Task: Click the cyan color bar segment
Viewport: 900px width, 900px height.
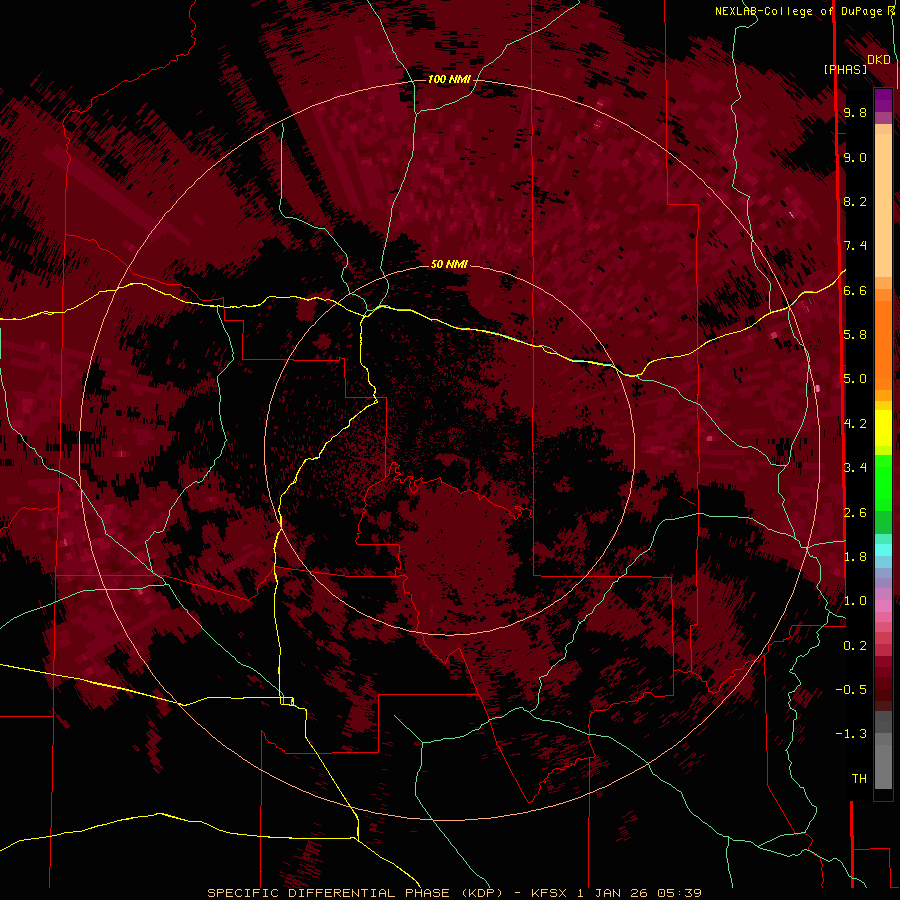Action: pyautogui.click(x=883, y=550)
